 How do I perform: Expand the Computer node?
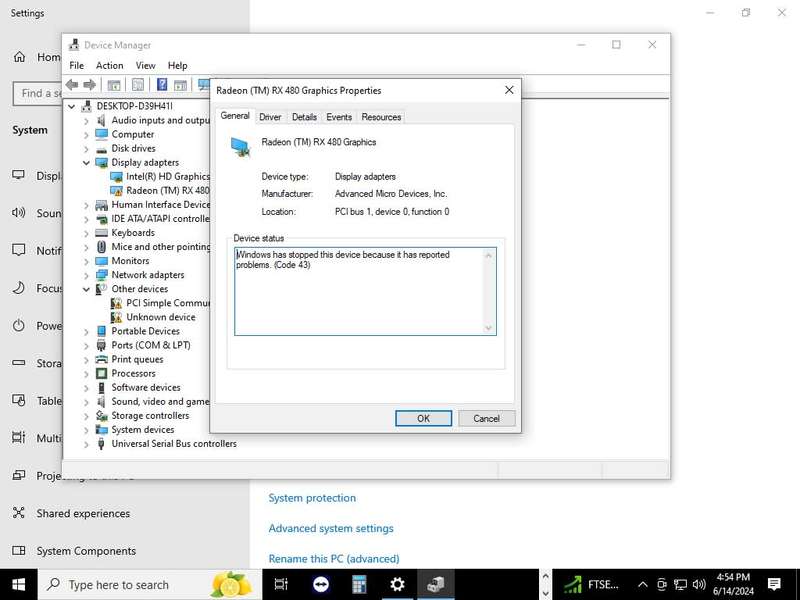tap(86, 135)
